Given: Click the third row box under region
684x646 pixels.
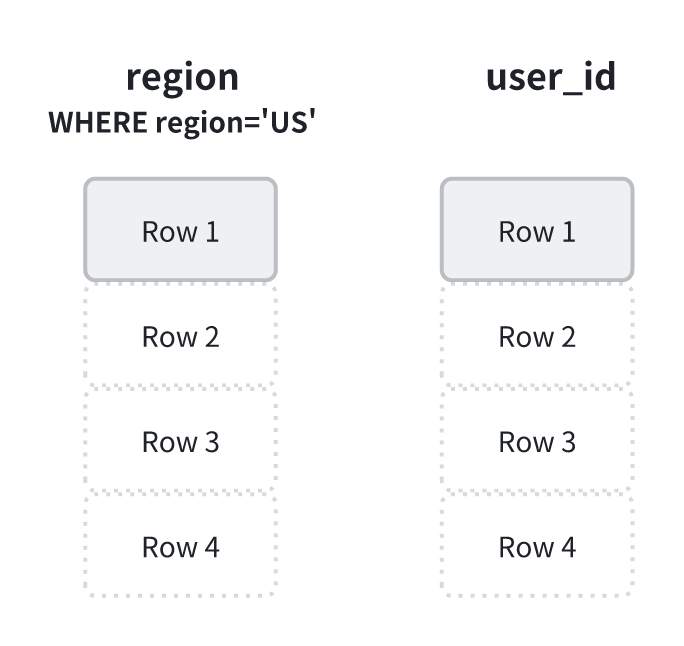Looking at the screenshot, I should coord(180,442).
